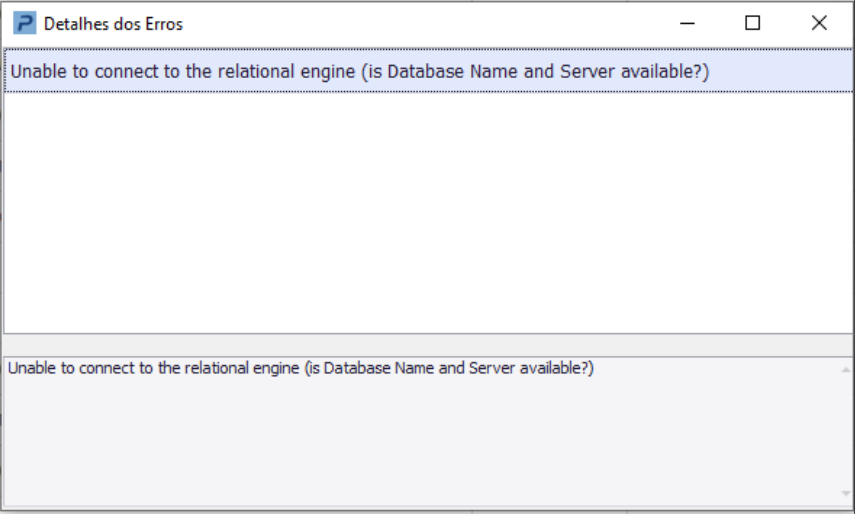Click blank right end of the highlighted row
855x514 pixels.
(x=790, y=72)
